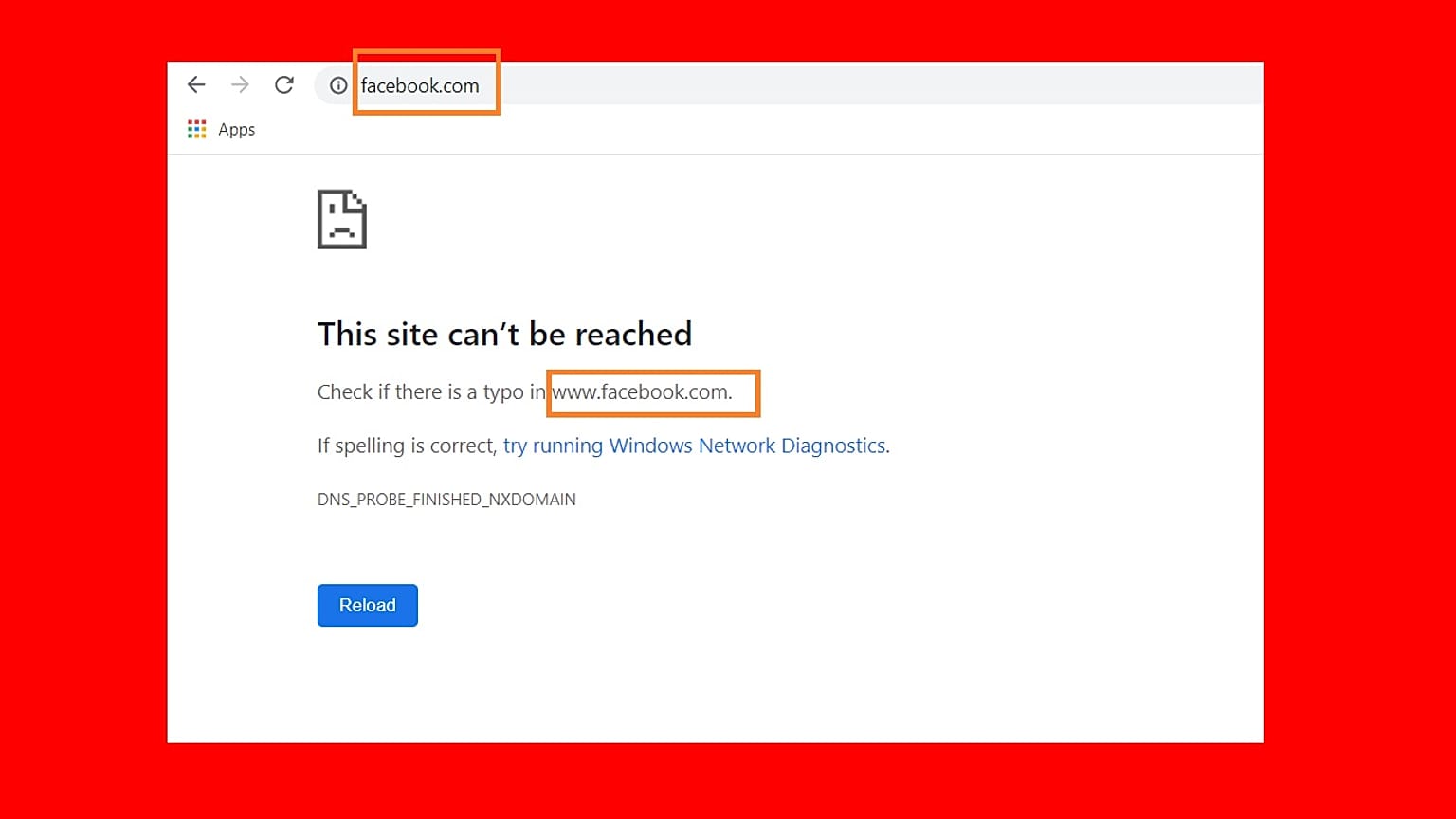
Task: Open try running Windows Network Diagnostics link
Action: coord(695,446)
